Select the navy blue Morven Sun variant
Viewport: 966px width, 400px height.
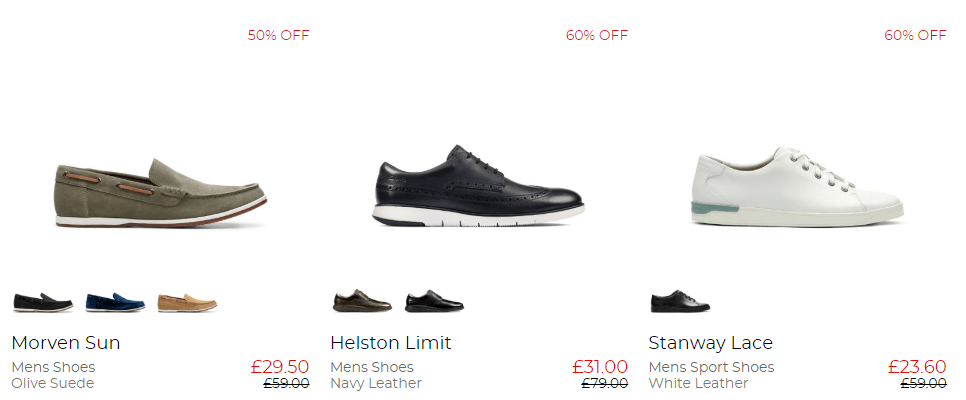click(x=115, y=302)
